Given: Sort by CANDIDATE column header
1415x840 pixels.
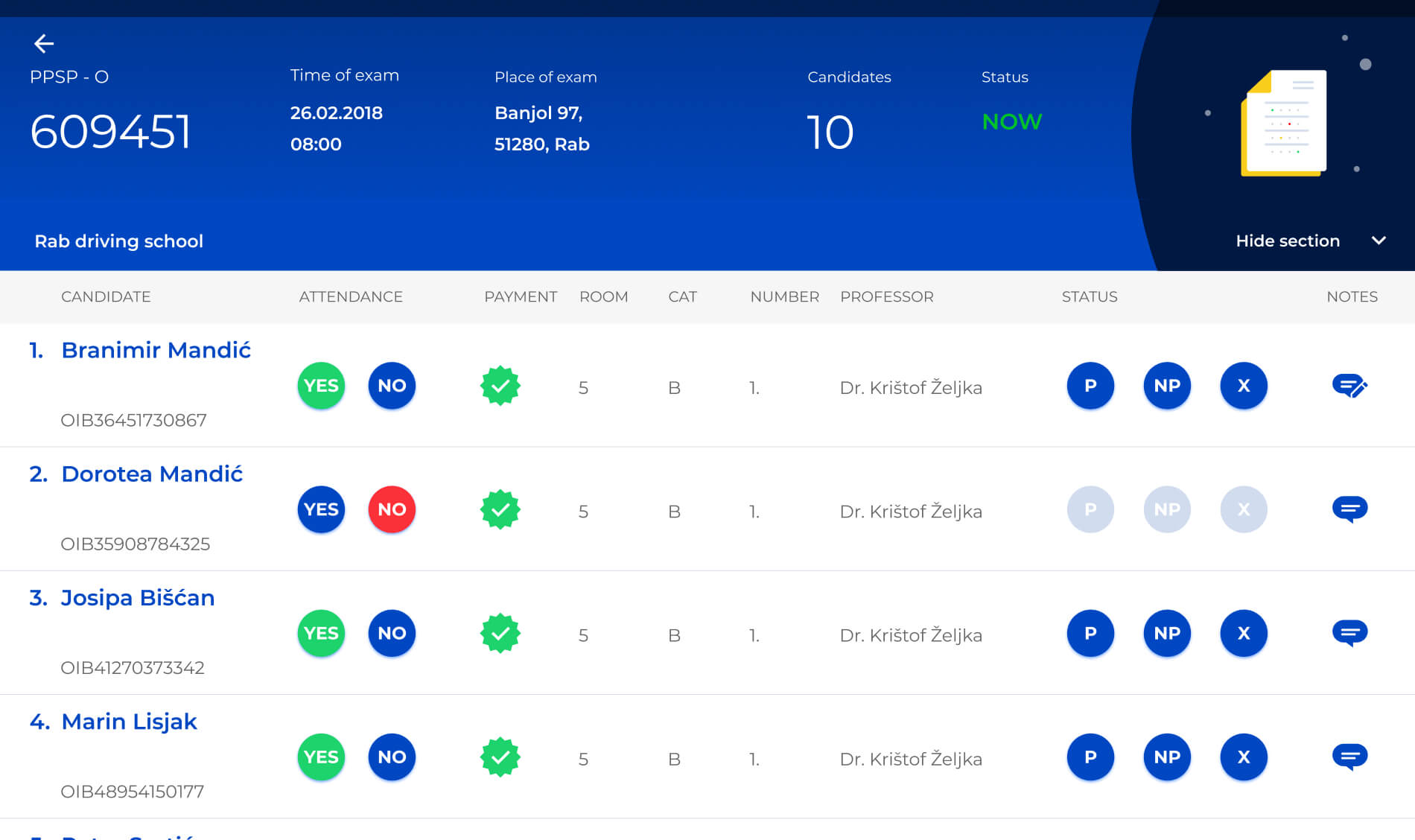Looking at the screenshot, I should 106,296.
